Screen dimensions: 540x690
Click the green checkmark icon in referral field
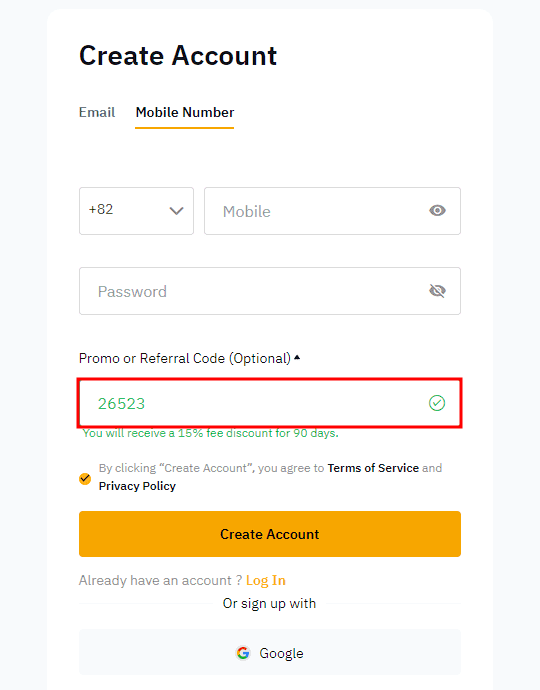tap(437, 403)
